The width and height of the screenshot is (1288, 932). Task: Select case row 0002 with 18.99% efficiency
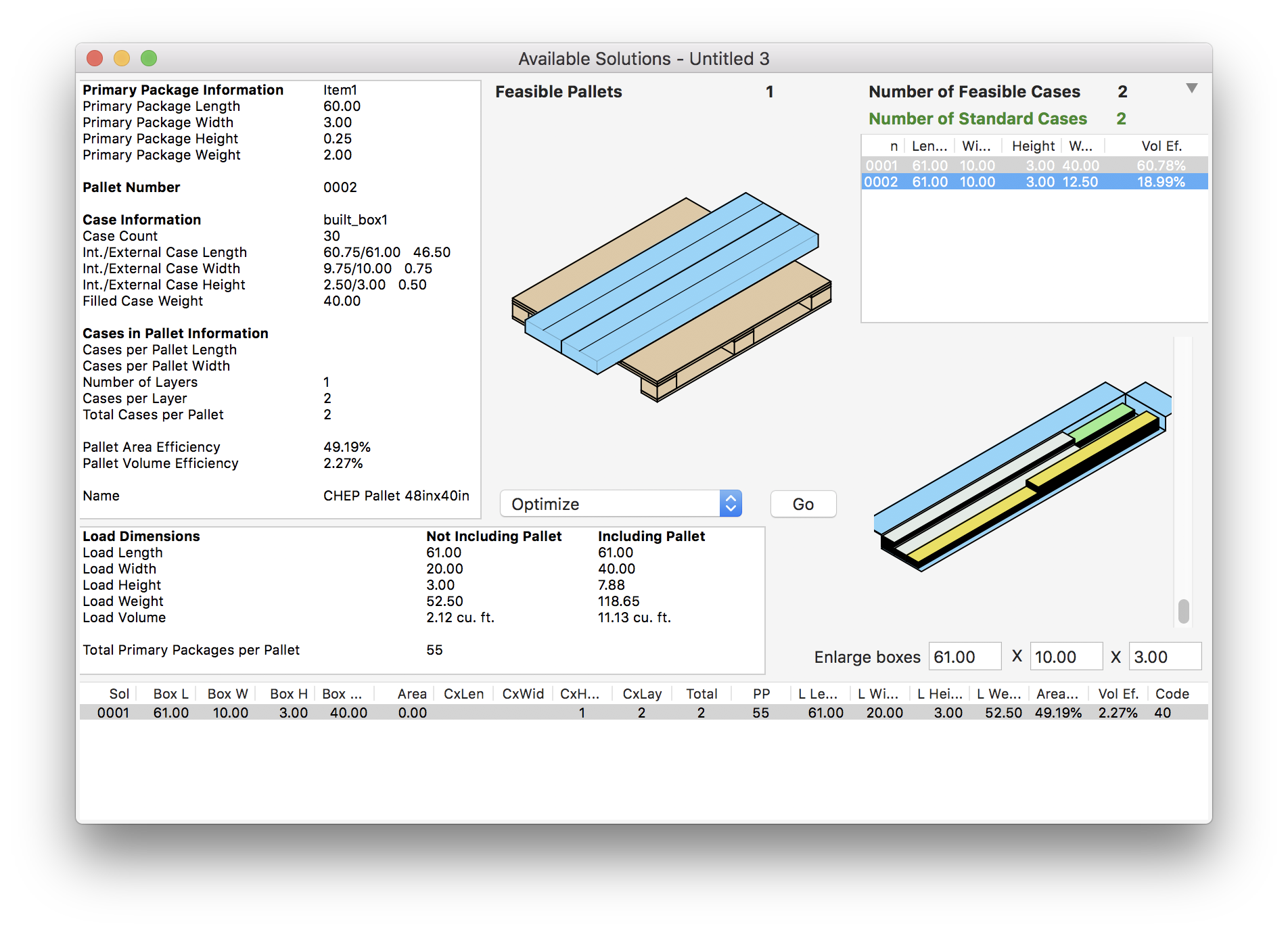[1034, 181]
